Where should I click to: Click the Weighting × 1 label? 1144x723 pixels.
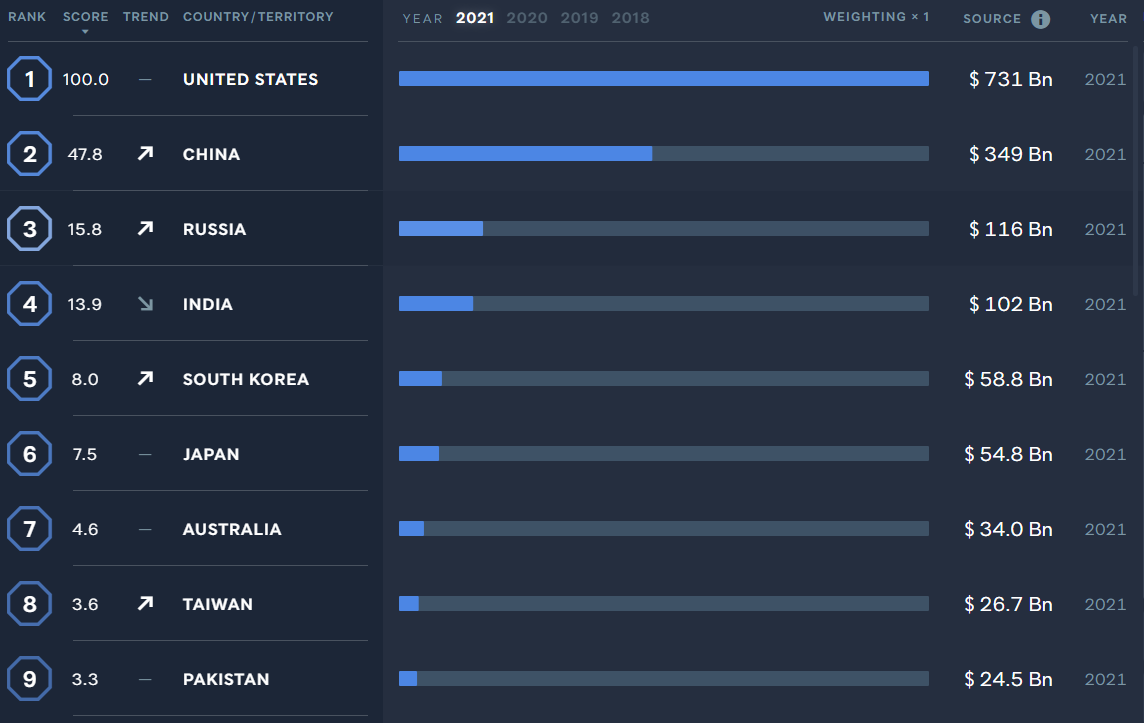point(876,17)
